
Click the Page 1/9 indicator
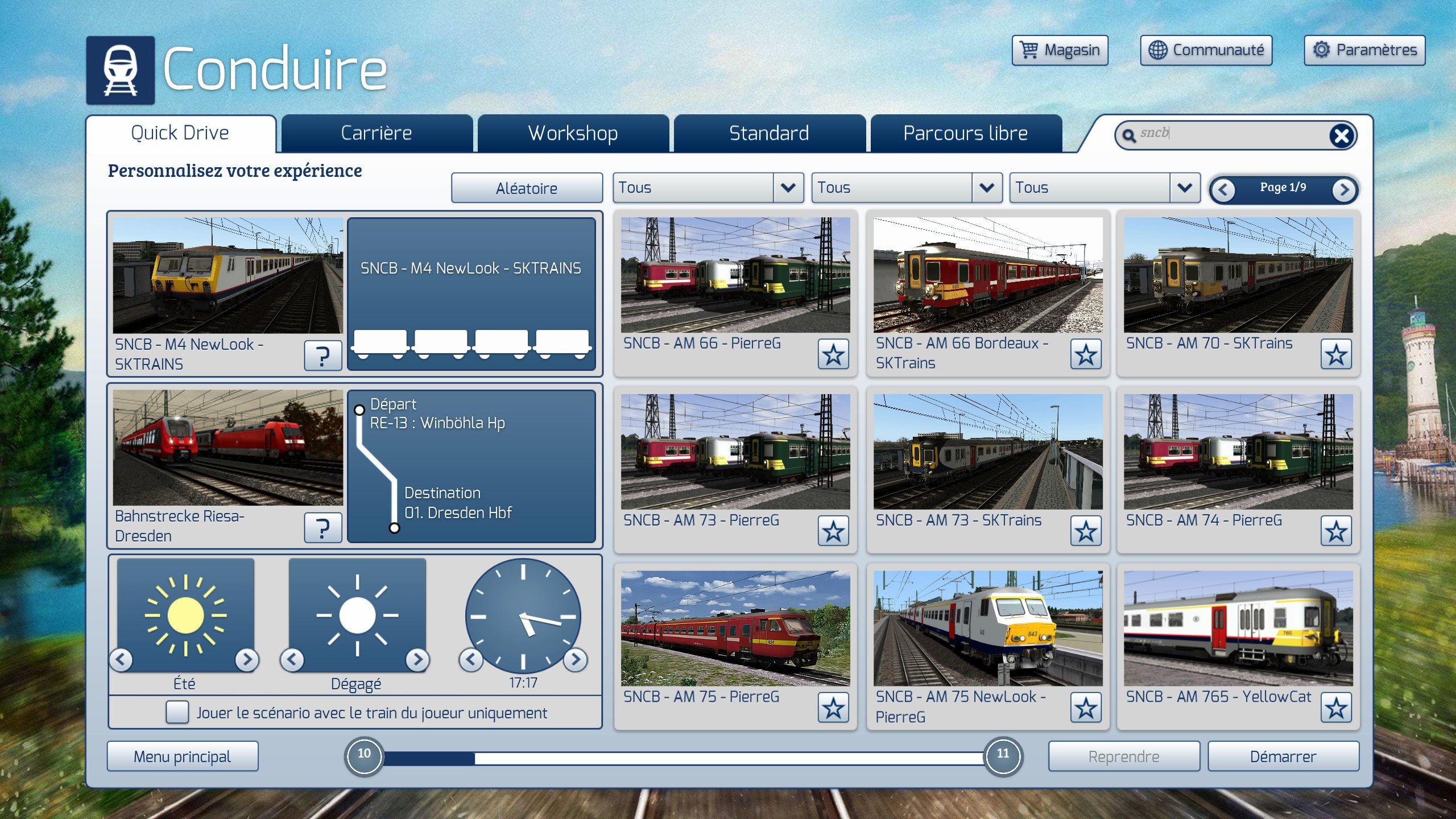(x=1283, y=187)
